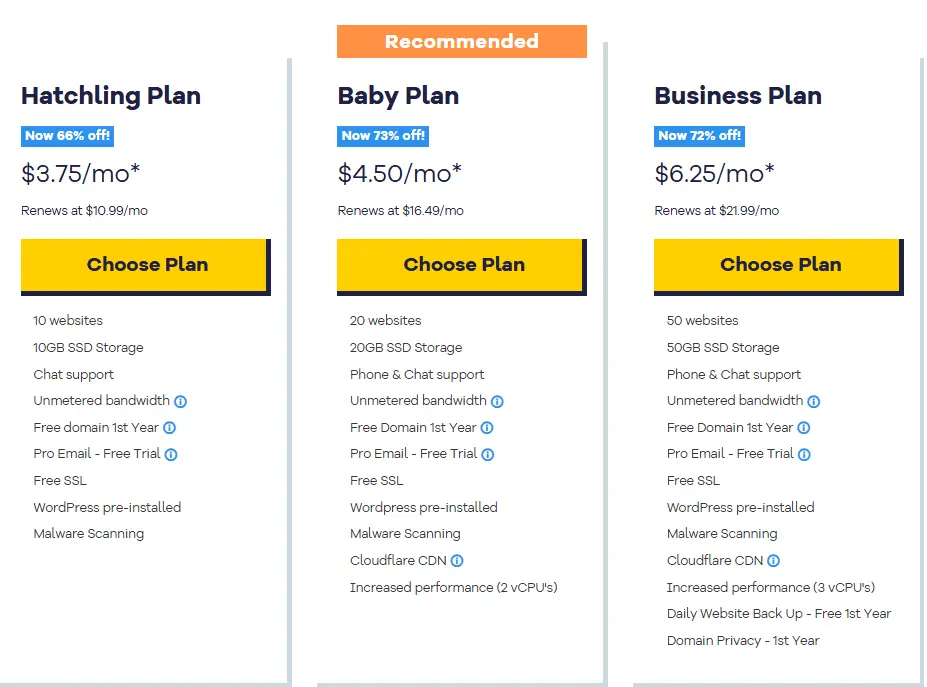Click info icon beside Hatchling Unmetered bandwidth
Image resolution: width=927 pixels, height=687 pixels.
(x=181, y=401)
